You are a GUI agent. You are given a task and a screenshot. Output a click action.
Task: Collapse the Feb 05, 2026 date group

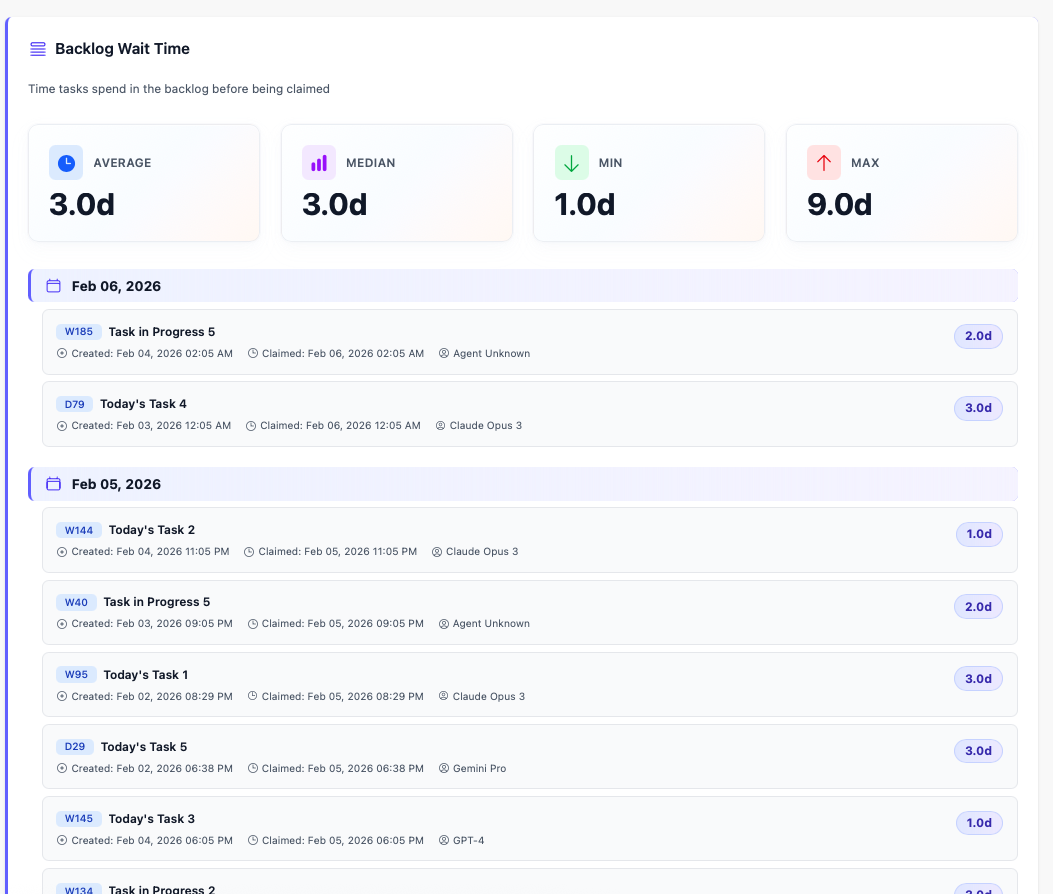pyautogui.click(x=116, y=484)
